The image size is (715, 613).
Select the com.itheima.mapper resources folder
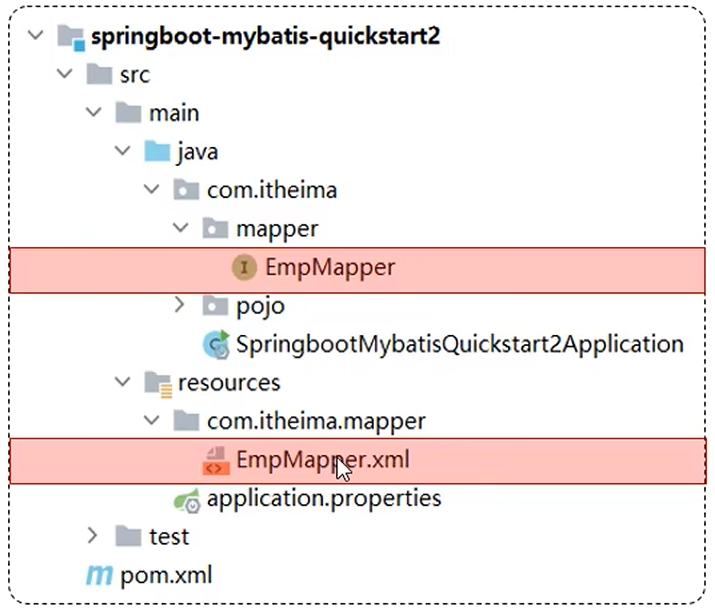316,421
